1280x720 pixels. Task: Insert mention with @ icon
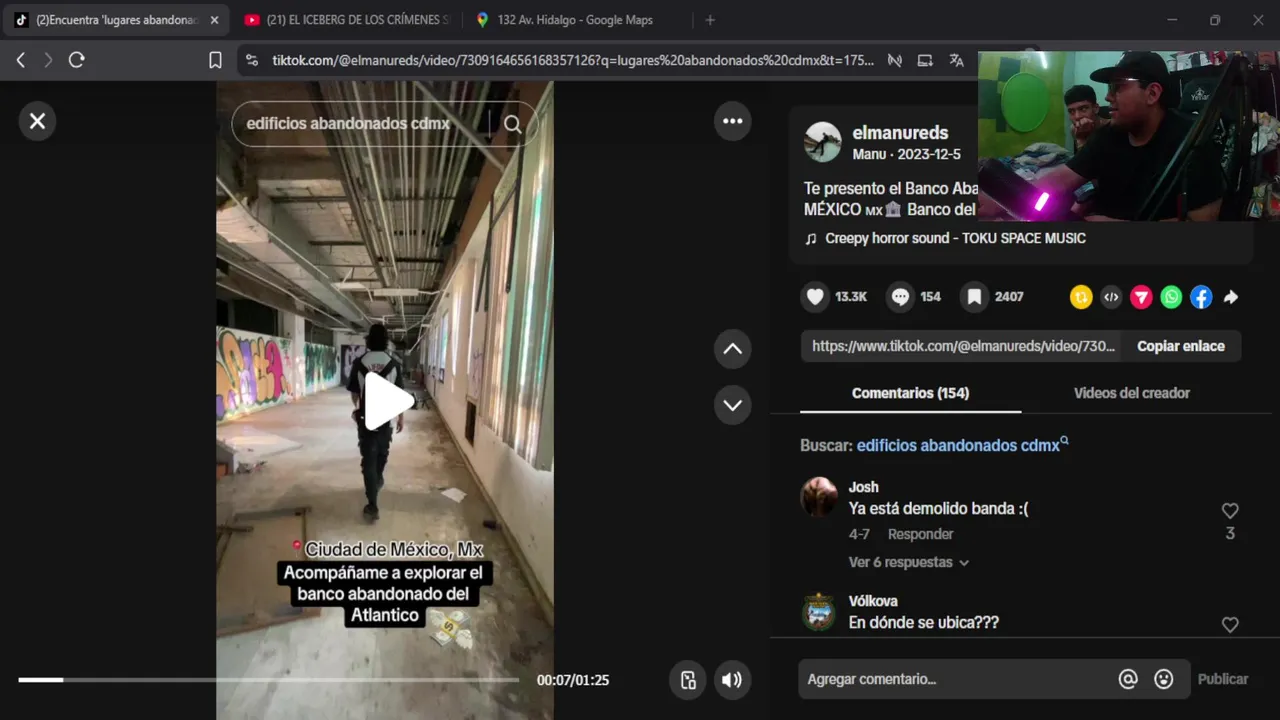[x=1128, y=679]
